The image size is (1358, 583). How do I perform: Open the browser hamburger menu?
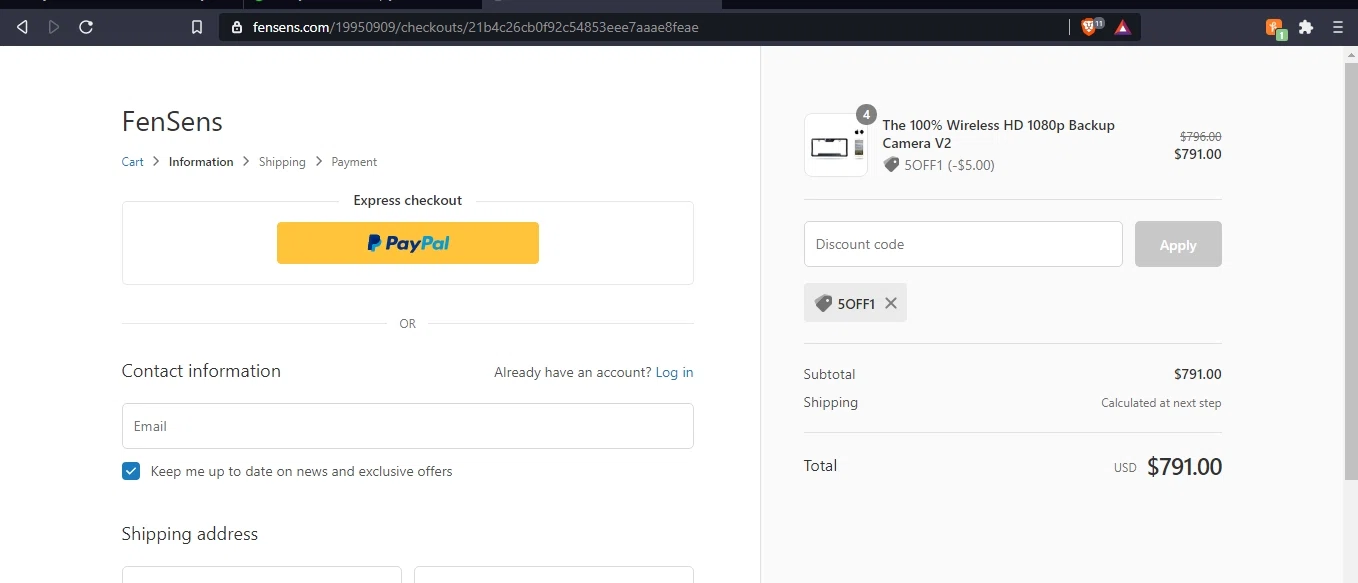tap(1338, 27)
